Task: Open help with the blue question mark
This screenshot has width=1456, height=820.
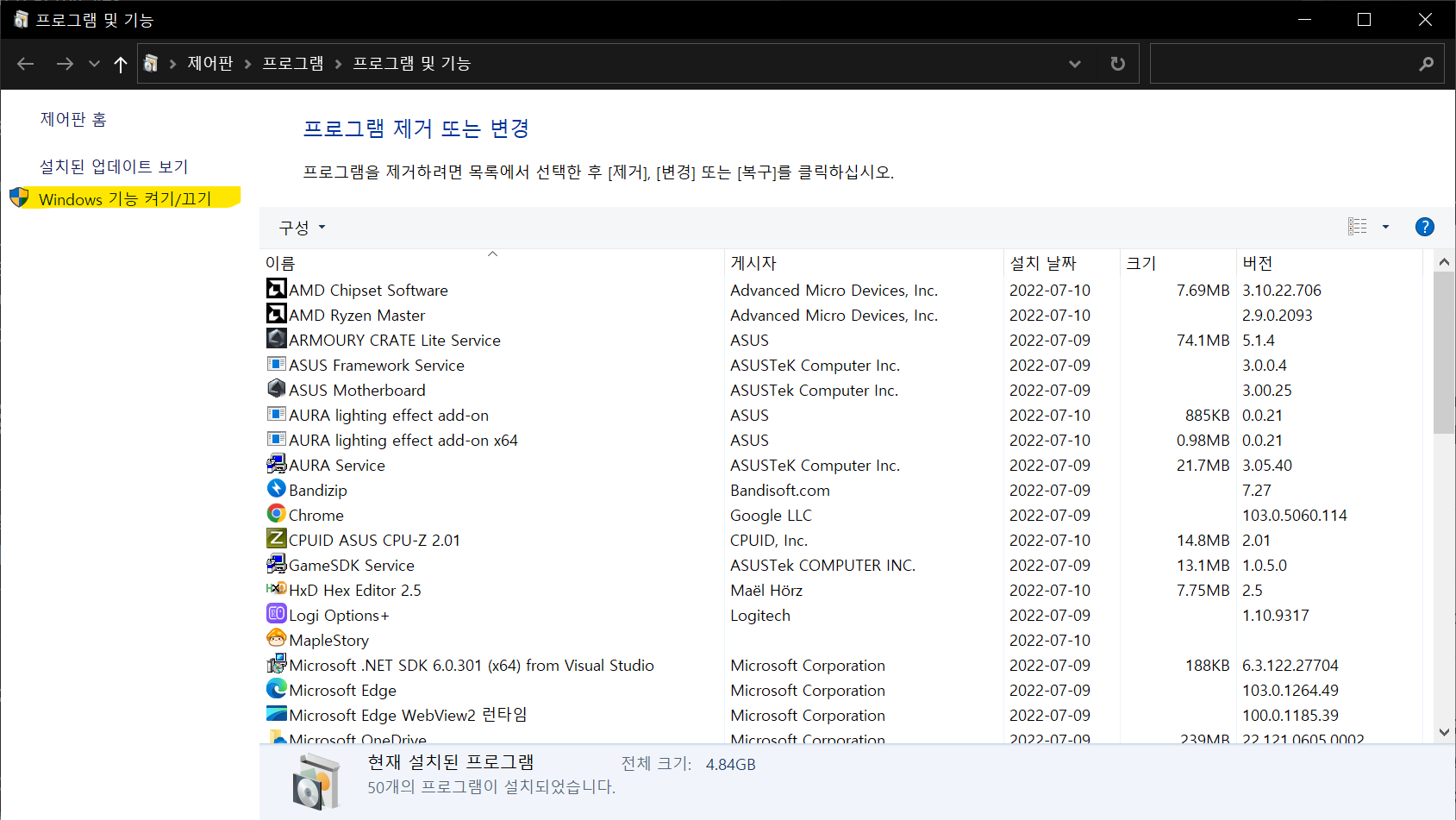Action: (x=1425, y=227)
